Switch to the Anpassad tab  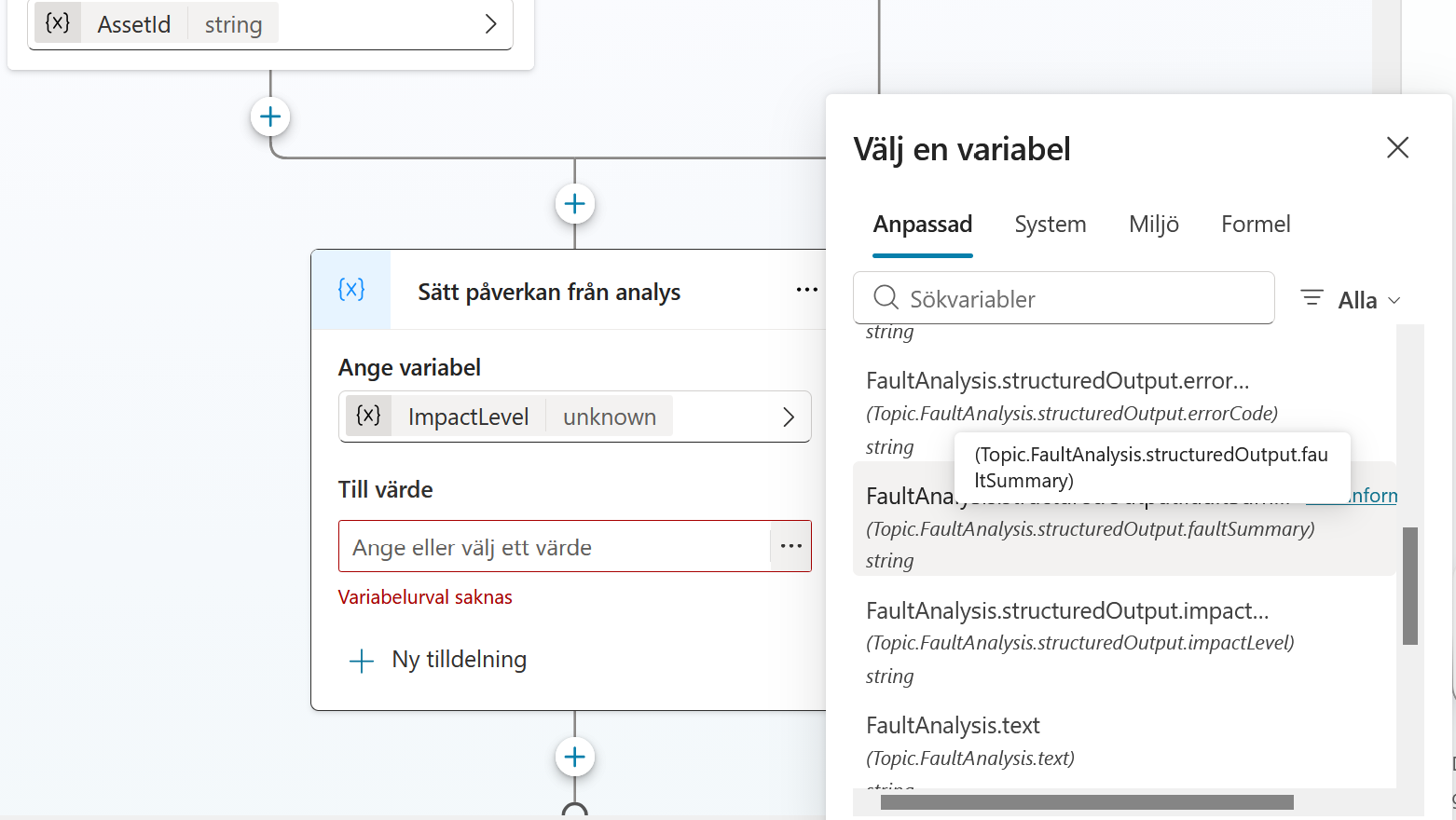click(x=923, y=225)
